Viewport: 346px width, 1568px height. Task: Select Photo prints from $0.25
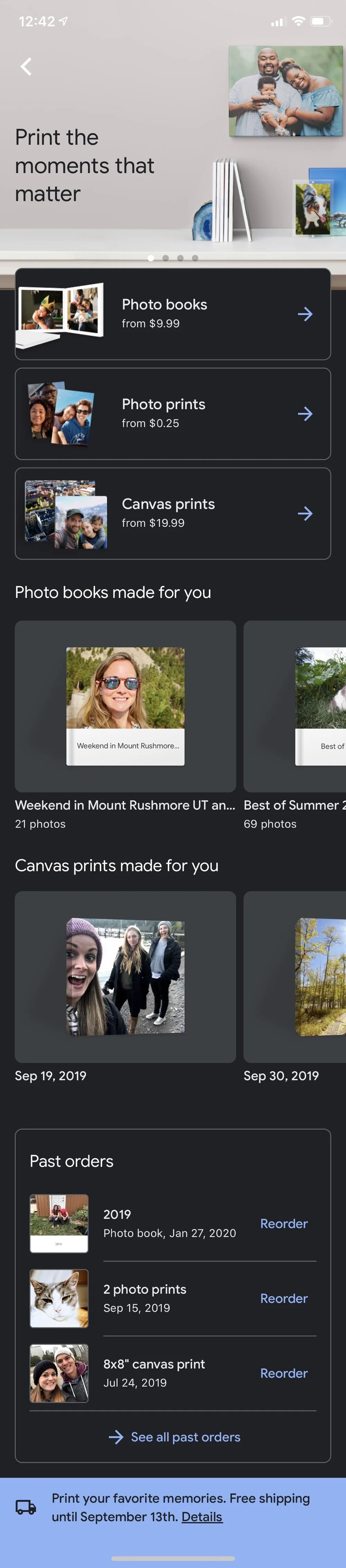click(173, 414)
